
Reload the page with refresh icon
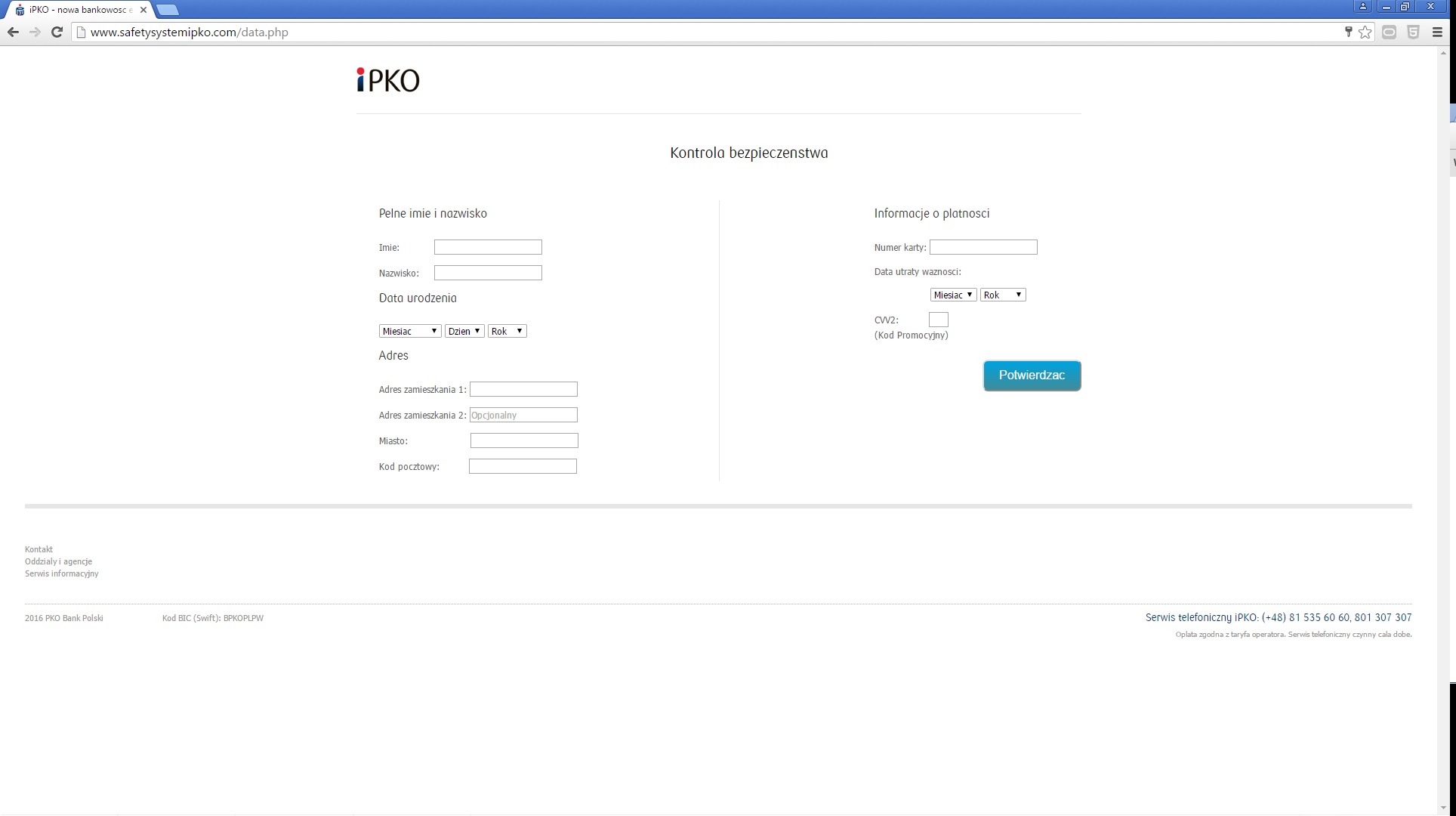[57, 32]
